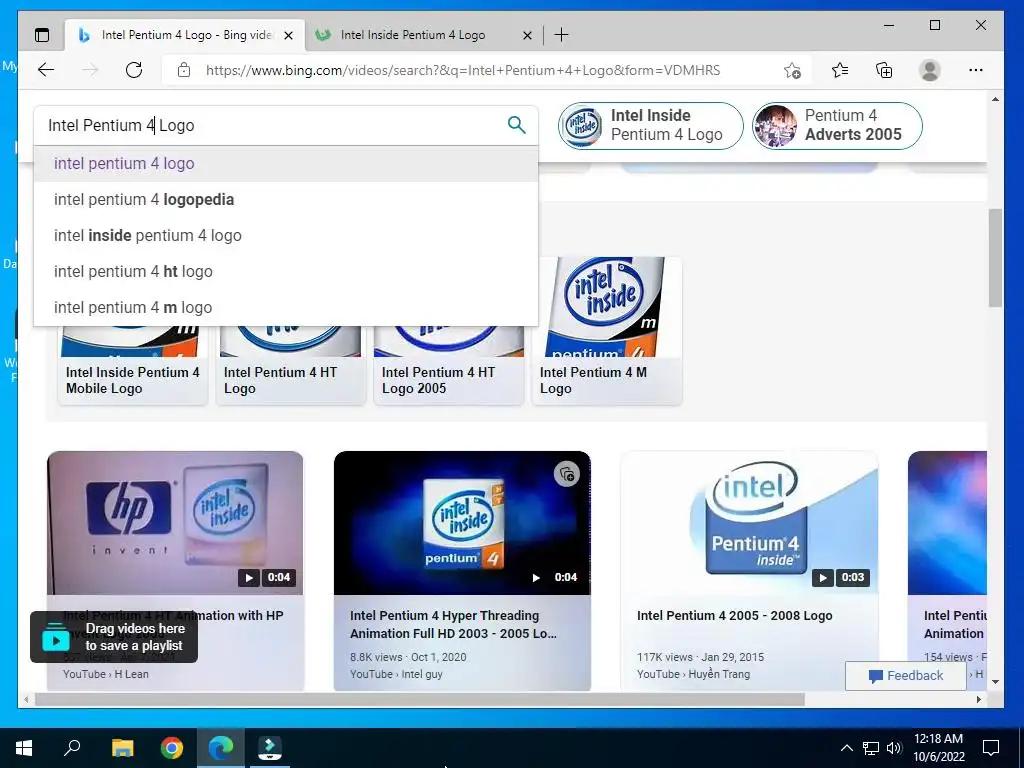
Task: Open the Collections panel
Action: (884, 70)
